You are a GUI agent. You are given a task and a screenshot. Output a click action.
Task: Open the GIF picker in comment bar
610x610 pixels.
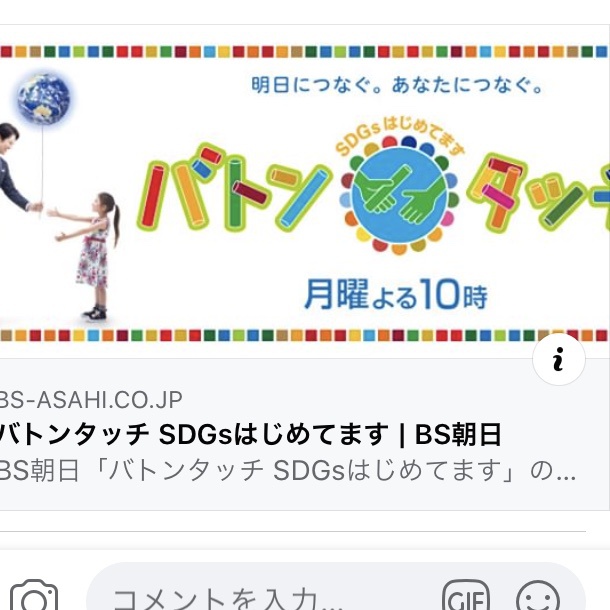coord(466,596)
